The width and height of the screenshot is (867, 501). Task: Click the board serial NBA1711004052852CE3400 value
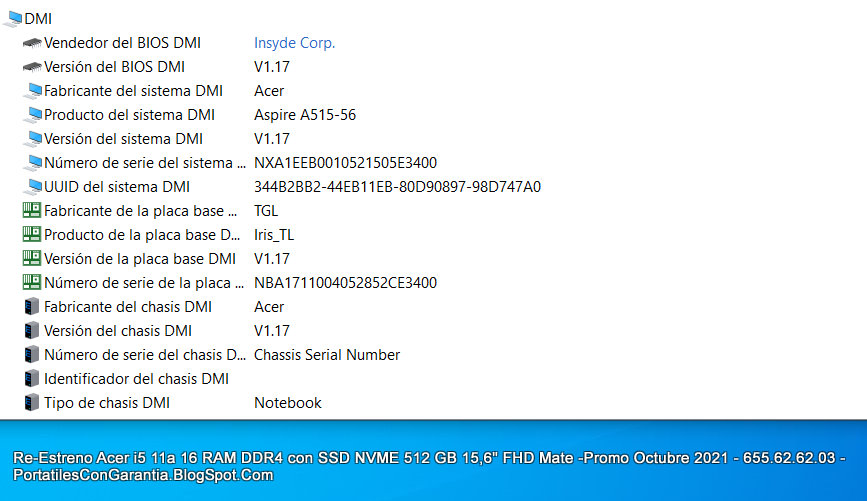(x=345, y=283)
